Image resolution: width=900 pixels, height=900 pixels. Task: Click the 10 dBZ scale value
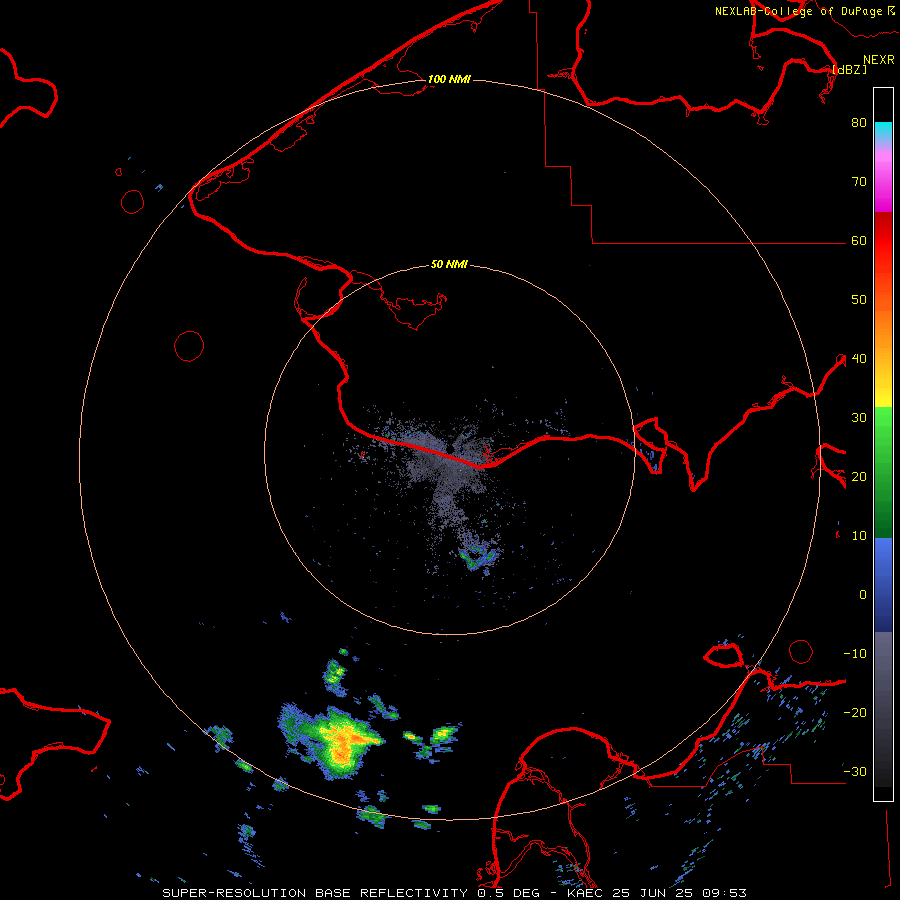pos(859,536)
